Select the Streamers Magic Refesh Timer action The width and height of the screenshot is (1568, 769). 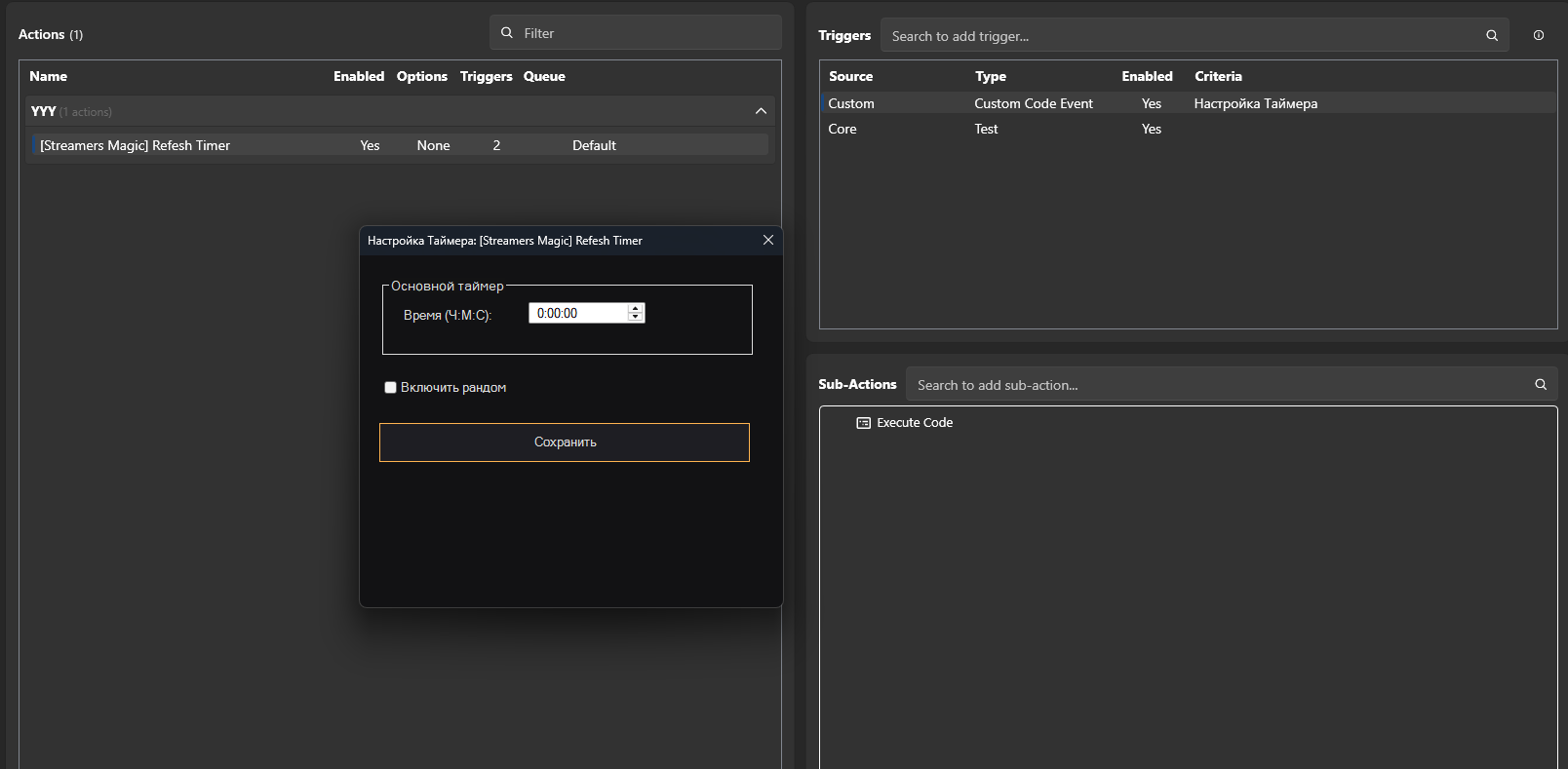point(136,145)
